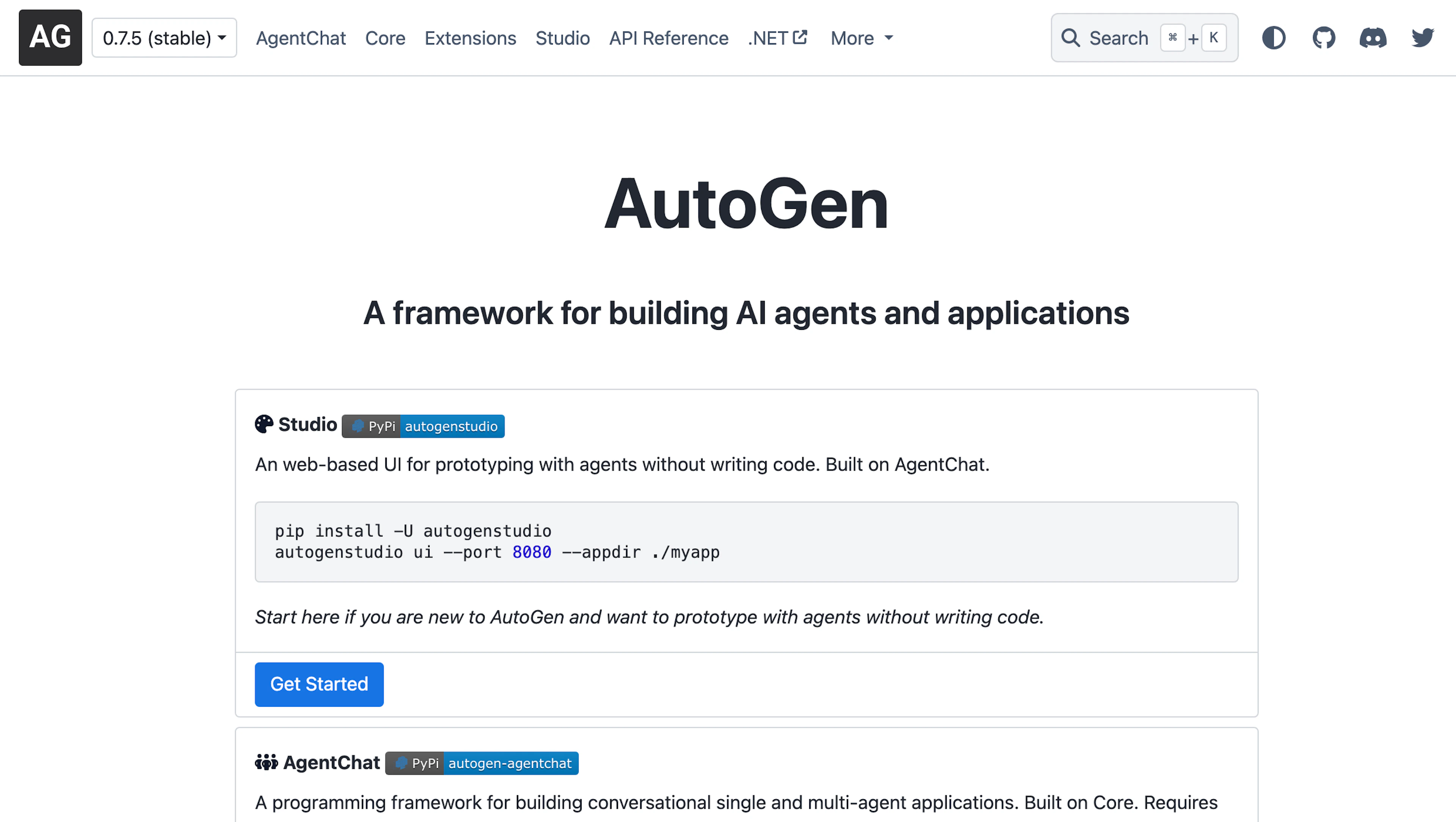This screenshot has width=1456, height=822.
Task: Open the Studio documentation link
Action: point(562,38)
